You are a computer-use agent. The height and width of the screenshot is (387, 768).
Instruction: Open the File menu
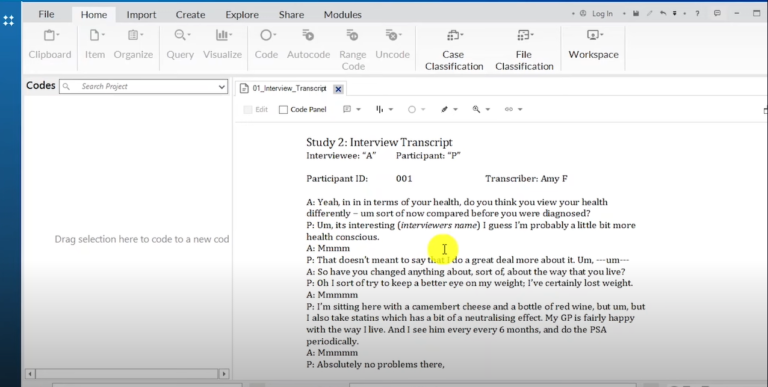[47, 14]
